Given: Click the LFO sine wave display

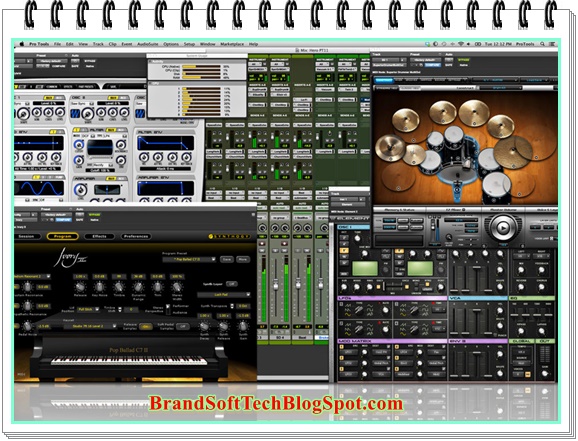Looking at the screenshot, I should tap(40, 188).
